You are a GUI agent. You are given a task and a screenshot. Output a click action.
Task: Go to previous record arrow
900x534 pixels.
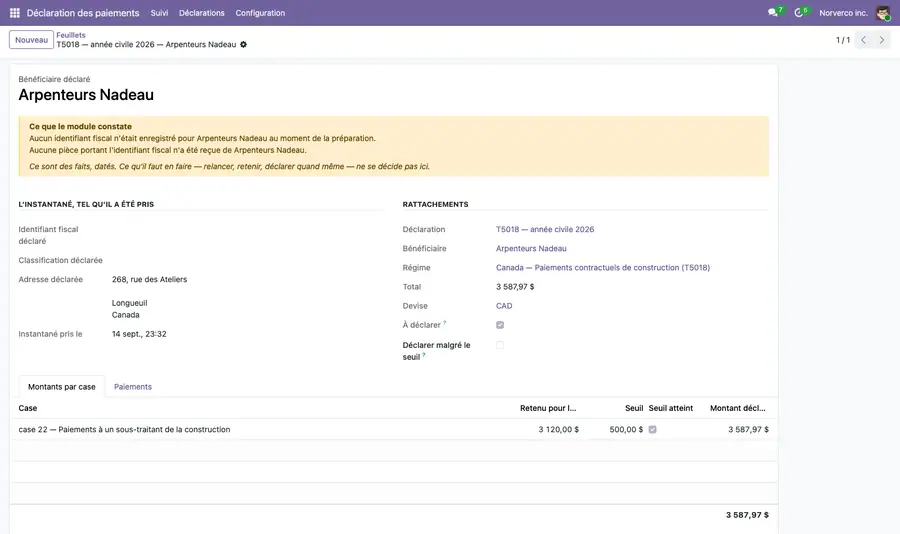[863, 40]
